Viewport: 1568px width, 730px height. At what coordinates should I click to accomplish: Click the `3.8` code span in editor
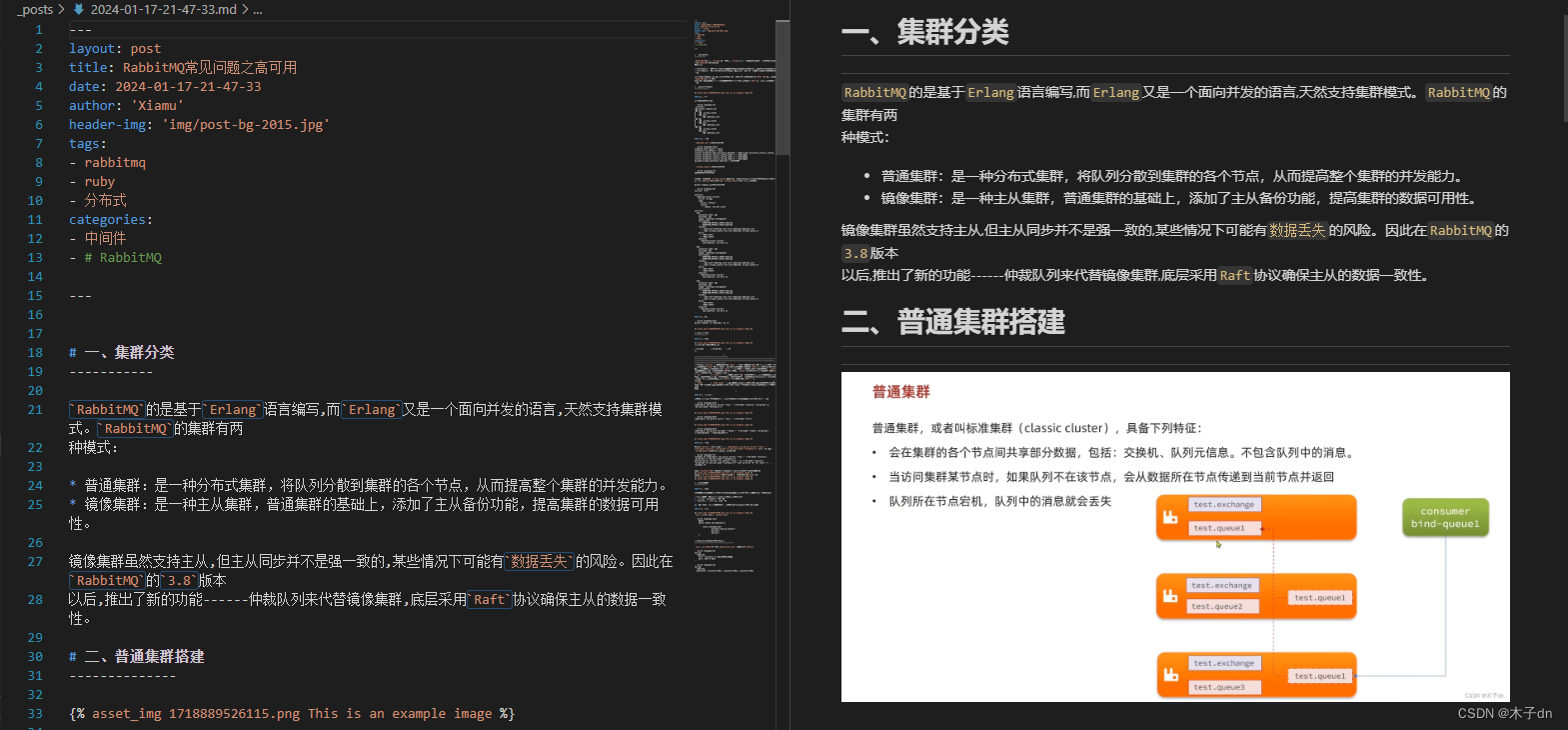(x=179, y=580)
